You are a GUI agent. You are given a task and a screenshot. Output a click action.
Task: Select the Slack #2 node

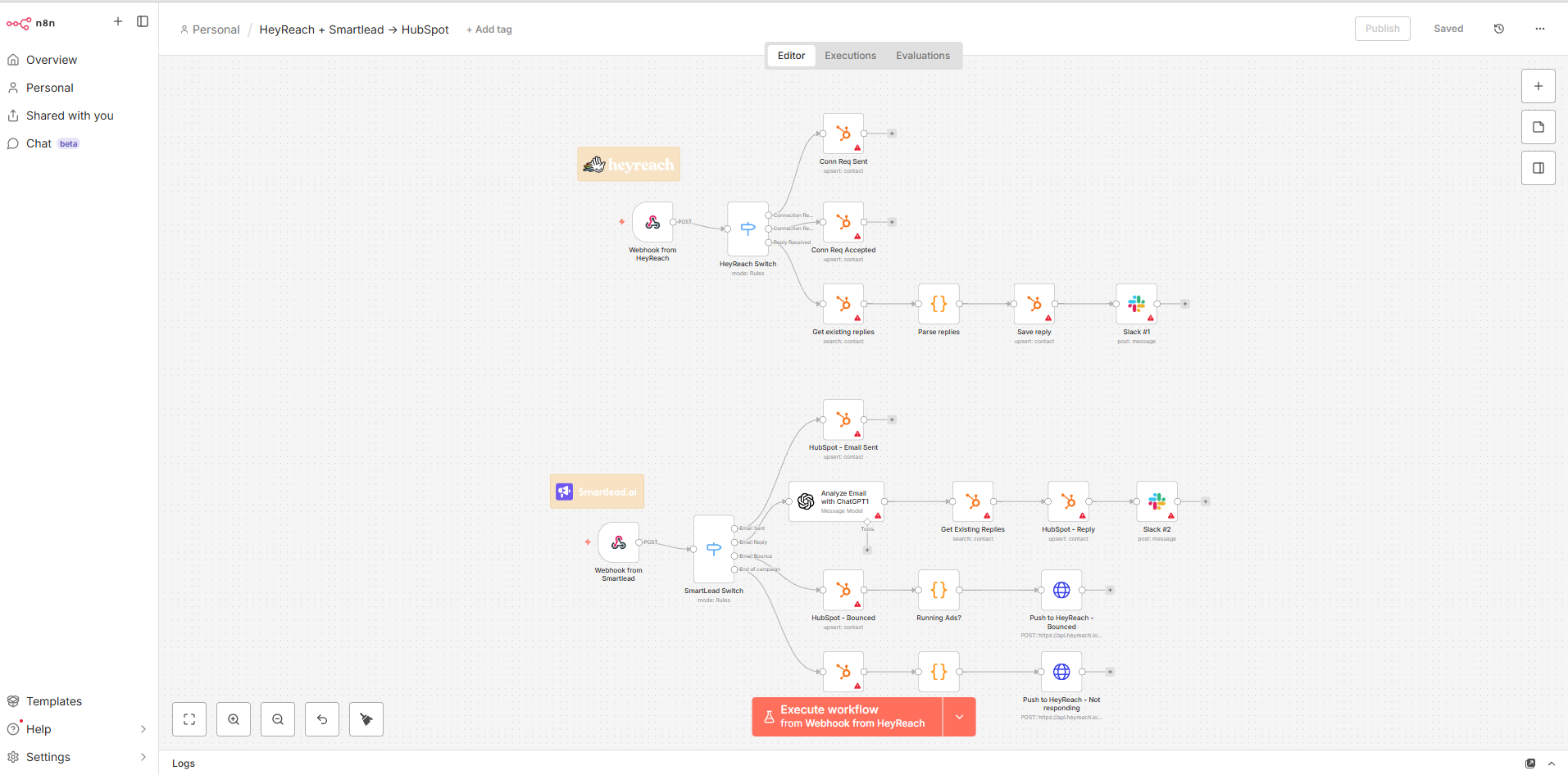point(1157,501)
